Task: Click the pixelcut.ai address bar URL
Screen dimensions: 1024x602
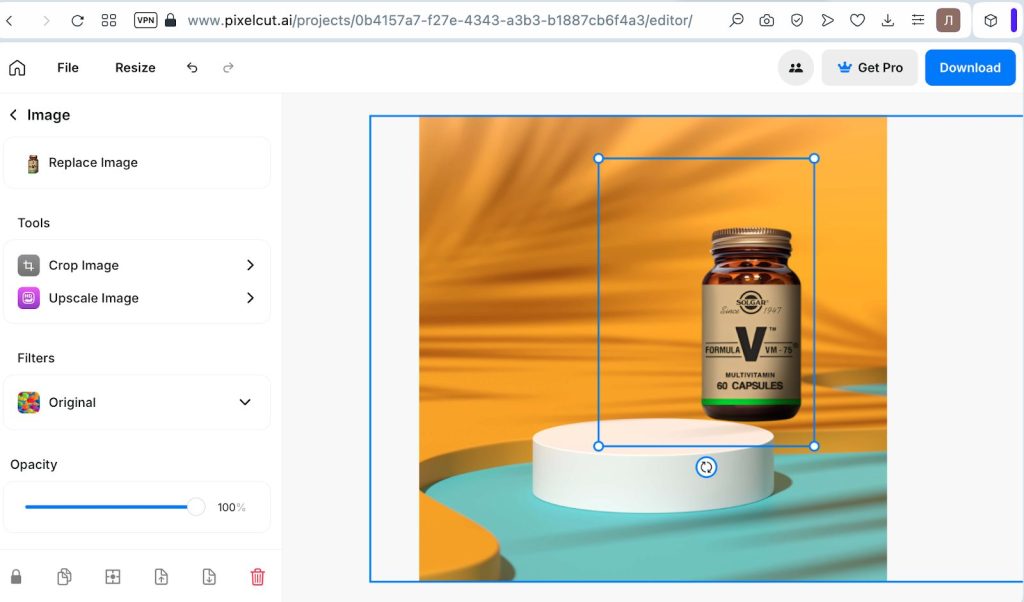Action: [440, 20]
